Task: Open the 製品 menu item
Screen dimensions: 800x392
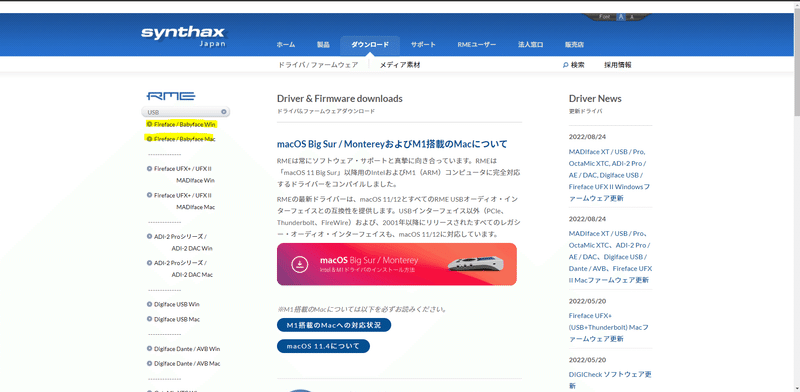Action: (323, 45)
